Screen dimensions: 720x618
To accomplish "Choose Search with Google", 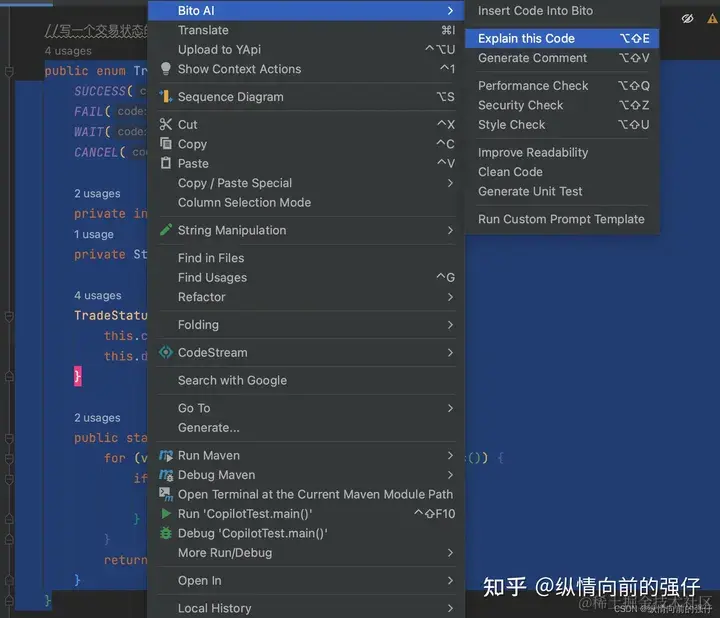I will (306, 380).
